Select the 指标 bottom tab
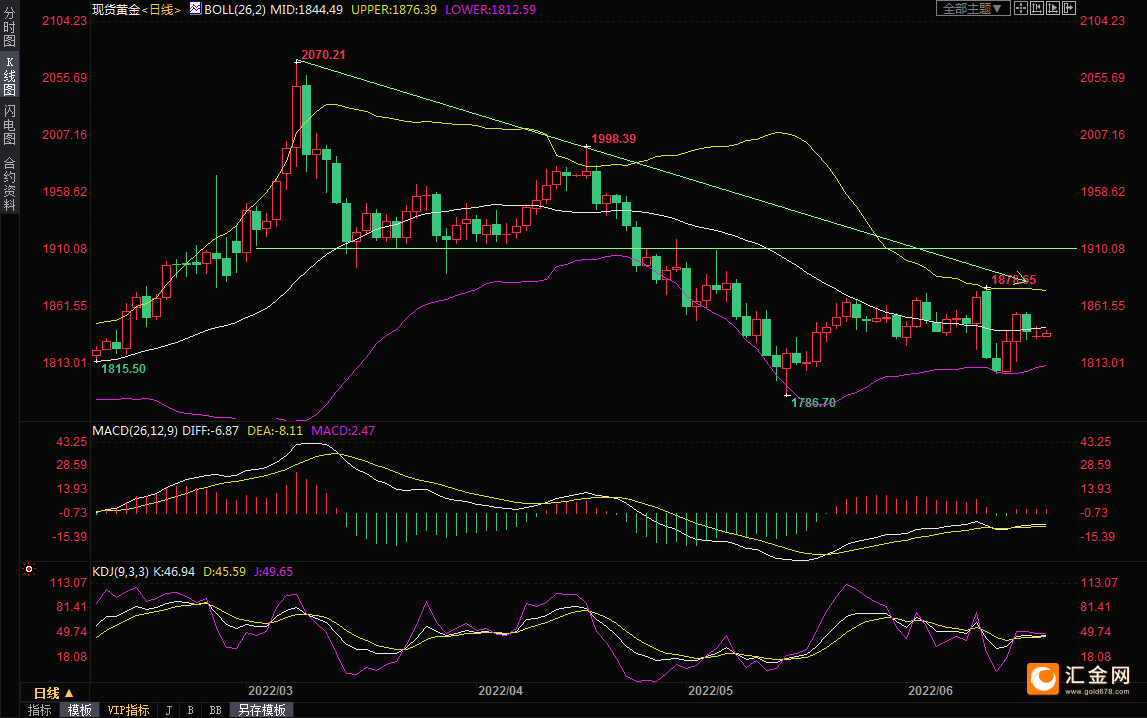The width and height of the screenshot is (1147, 718). (40, 710)
